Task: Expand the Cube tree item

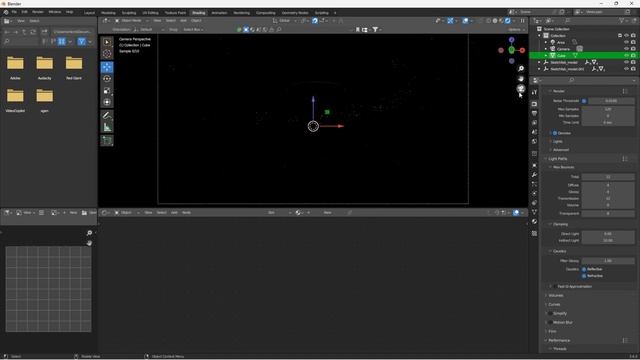Action: [x=546, y=56]
